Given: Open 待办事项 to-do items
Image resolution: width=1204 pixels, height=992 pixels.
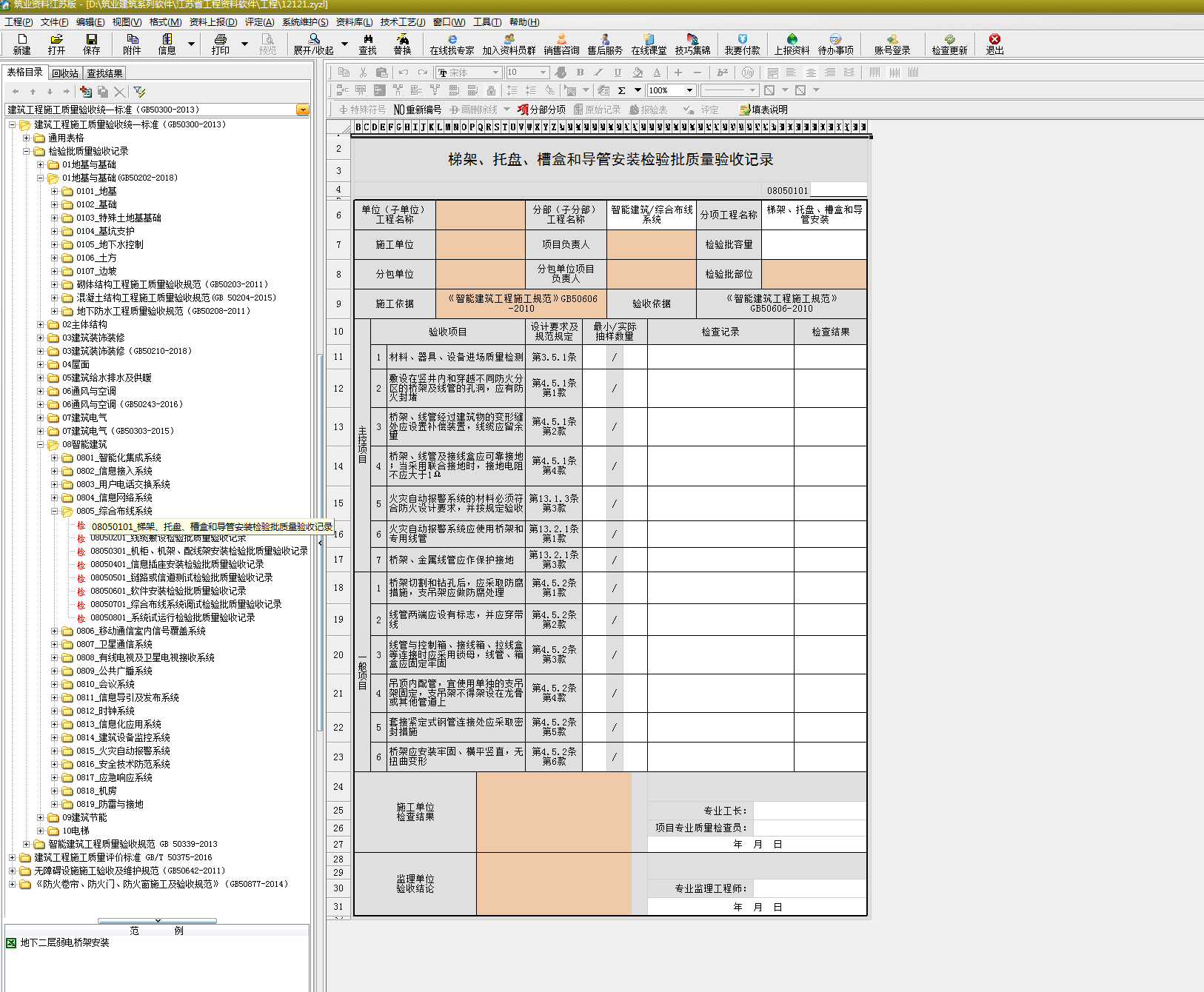Looking at the screenshot, I should point(835,44).
